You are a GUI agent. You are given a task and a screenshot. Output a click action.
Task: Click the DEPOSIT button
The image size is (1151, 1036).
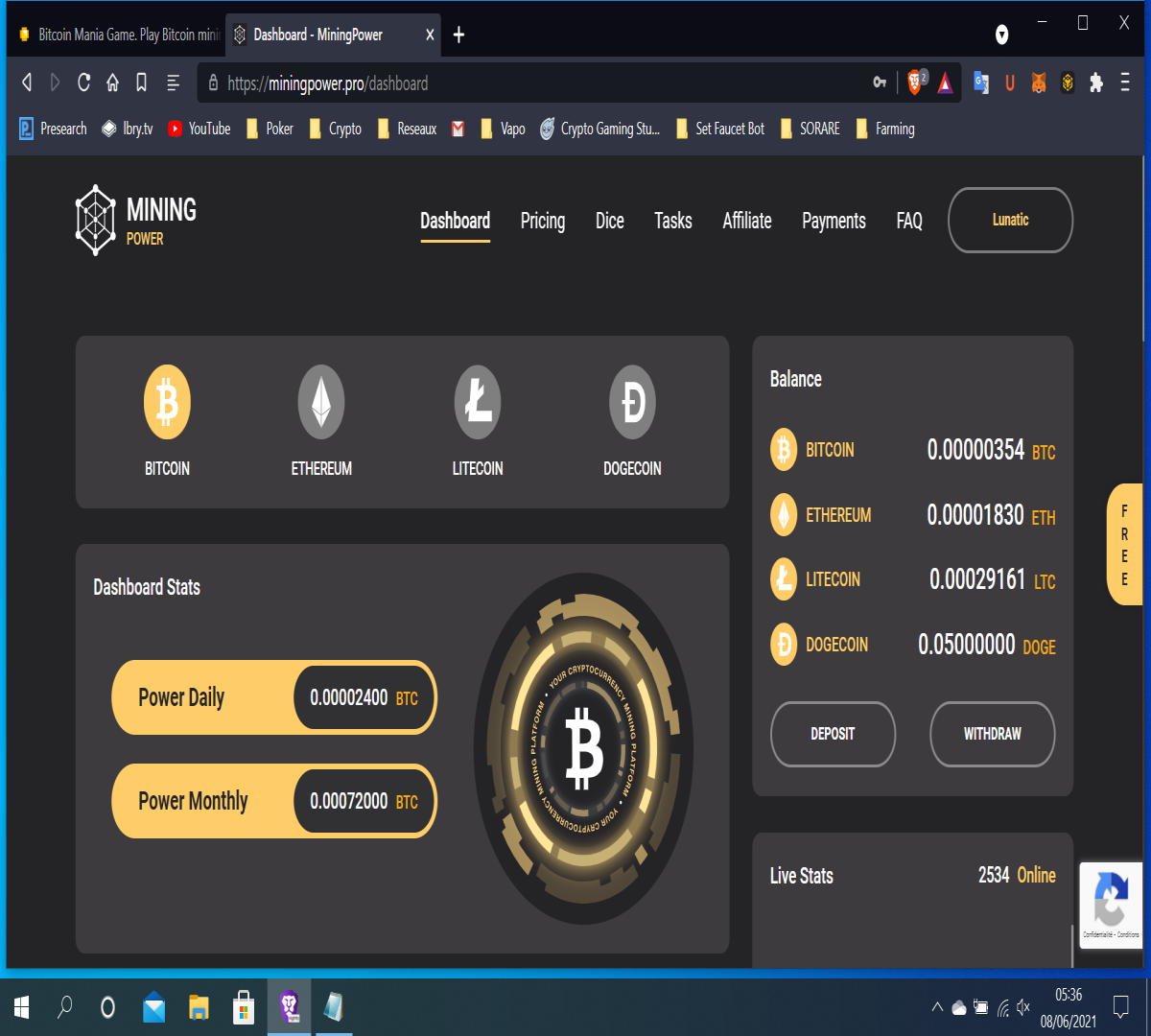coord(833,734)
